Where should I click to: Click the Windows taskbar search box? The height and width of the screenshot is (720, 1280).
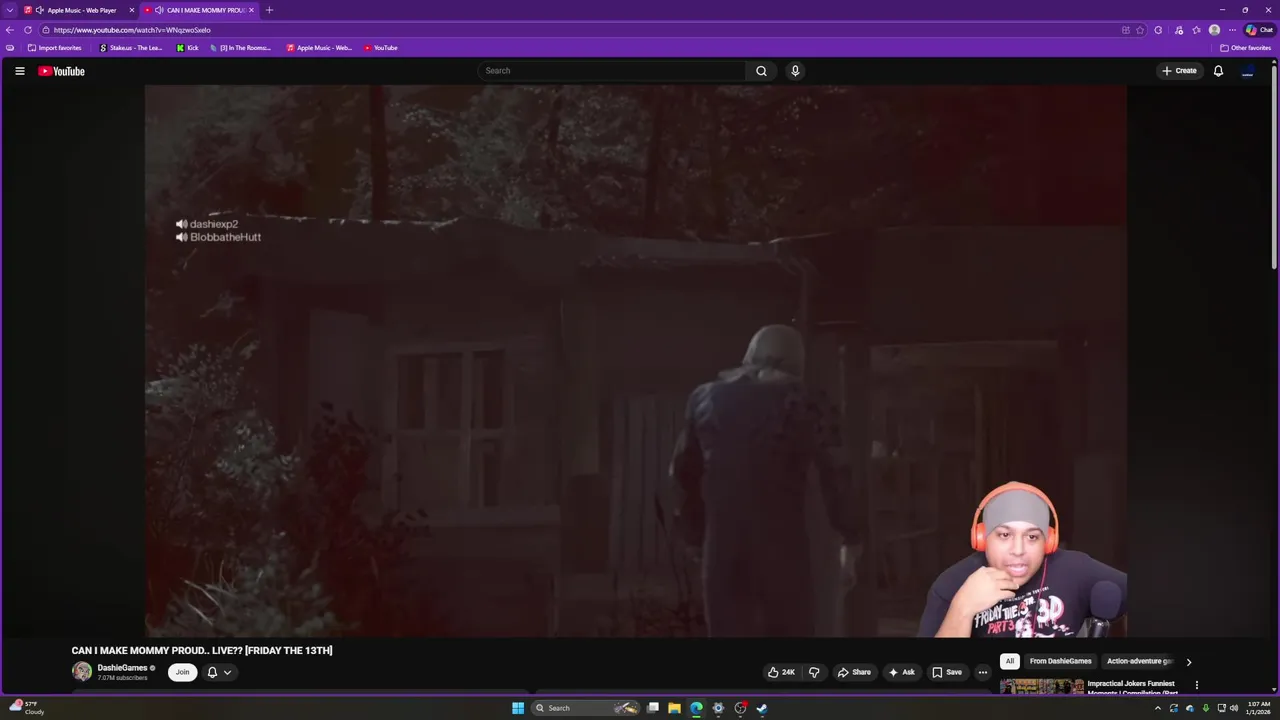[585, 708]
